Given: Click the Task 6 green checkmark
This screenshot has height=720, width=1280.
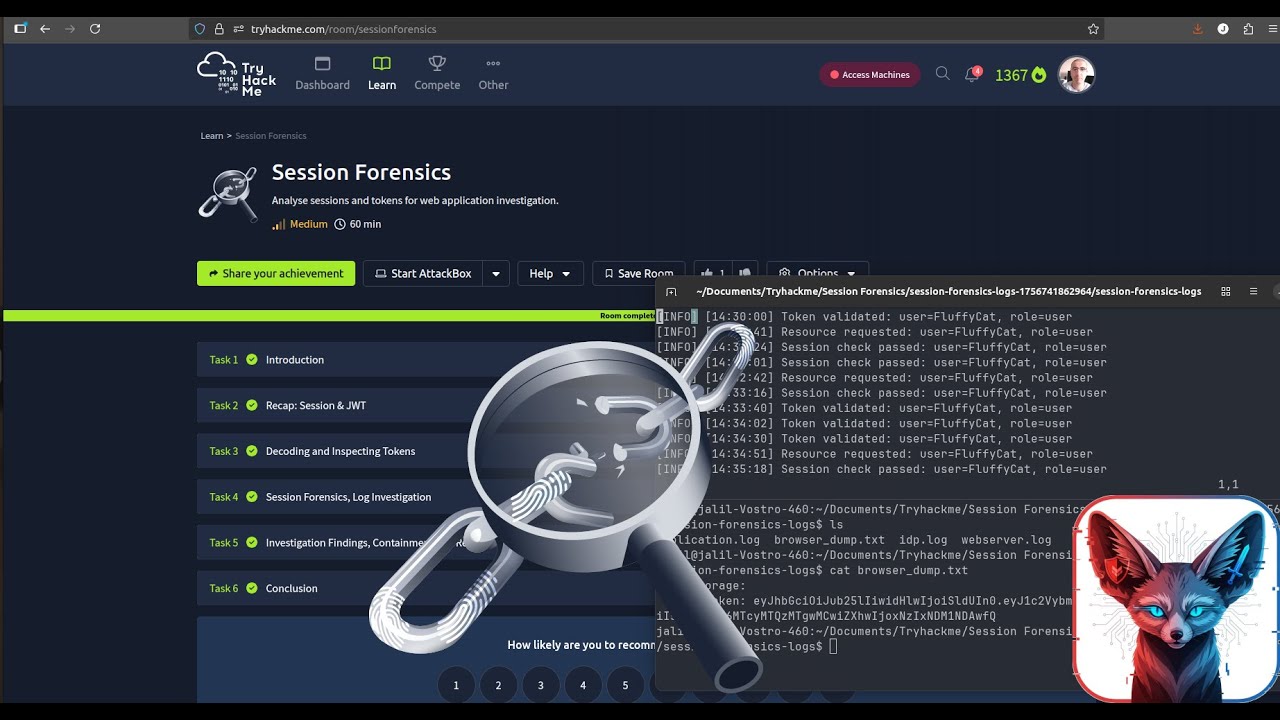Looking at the screenshot, I should (x=252, y=588).
